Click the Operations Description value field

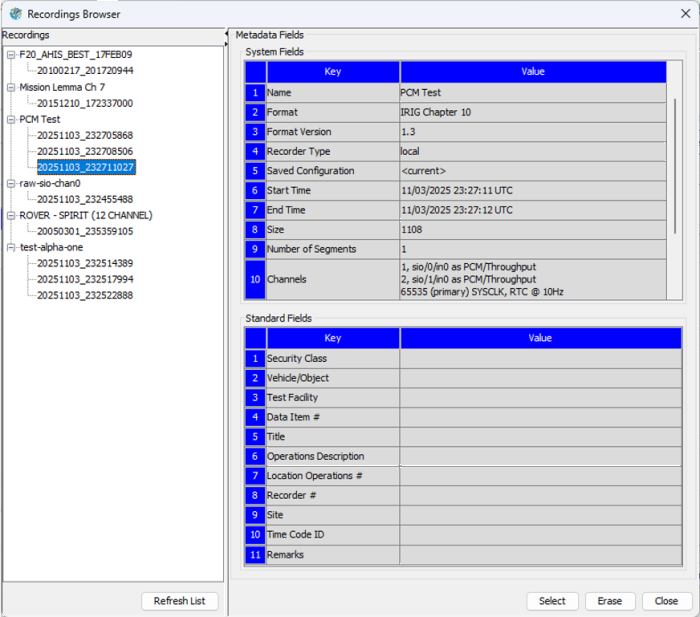click(541, 456)
